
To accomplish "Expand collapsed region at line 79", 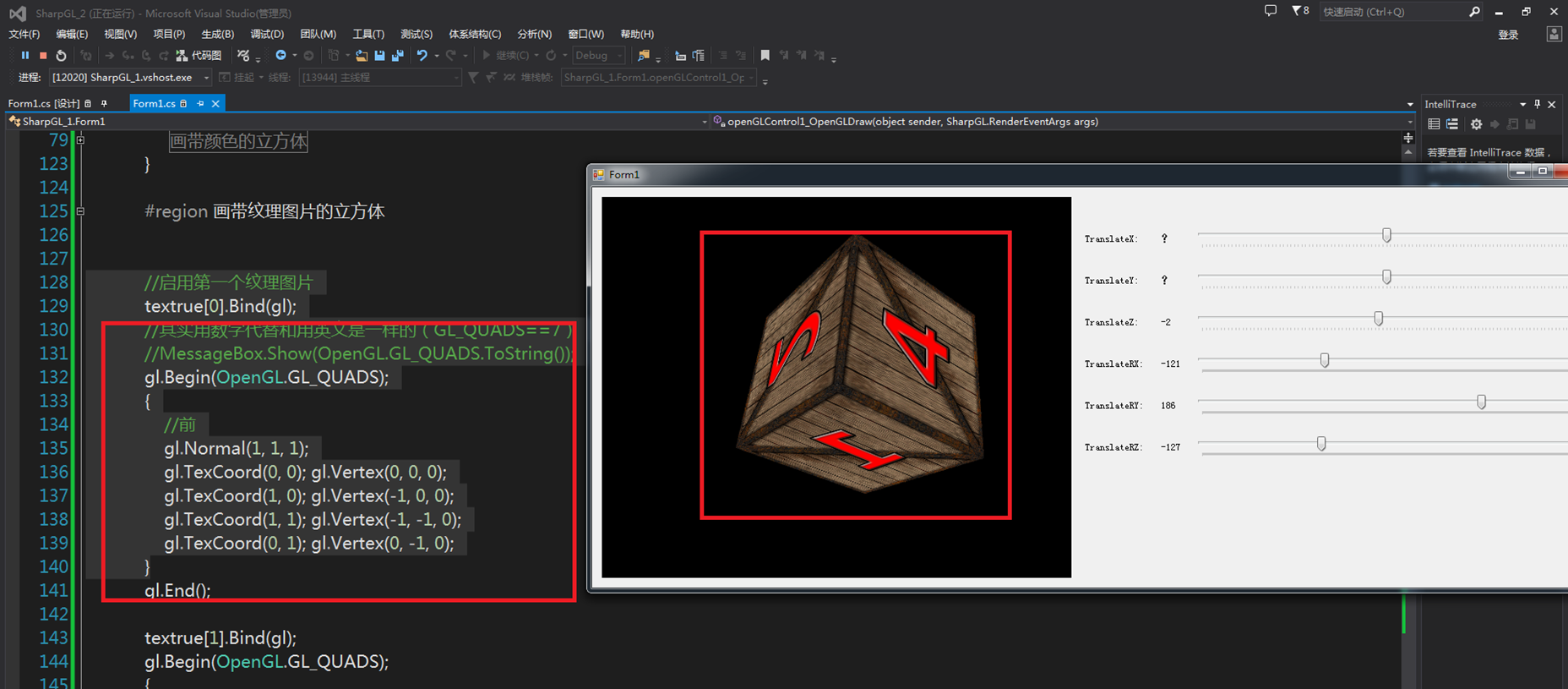I will [x=80, y=140].
